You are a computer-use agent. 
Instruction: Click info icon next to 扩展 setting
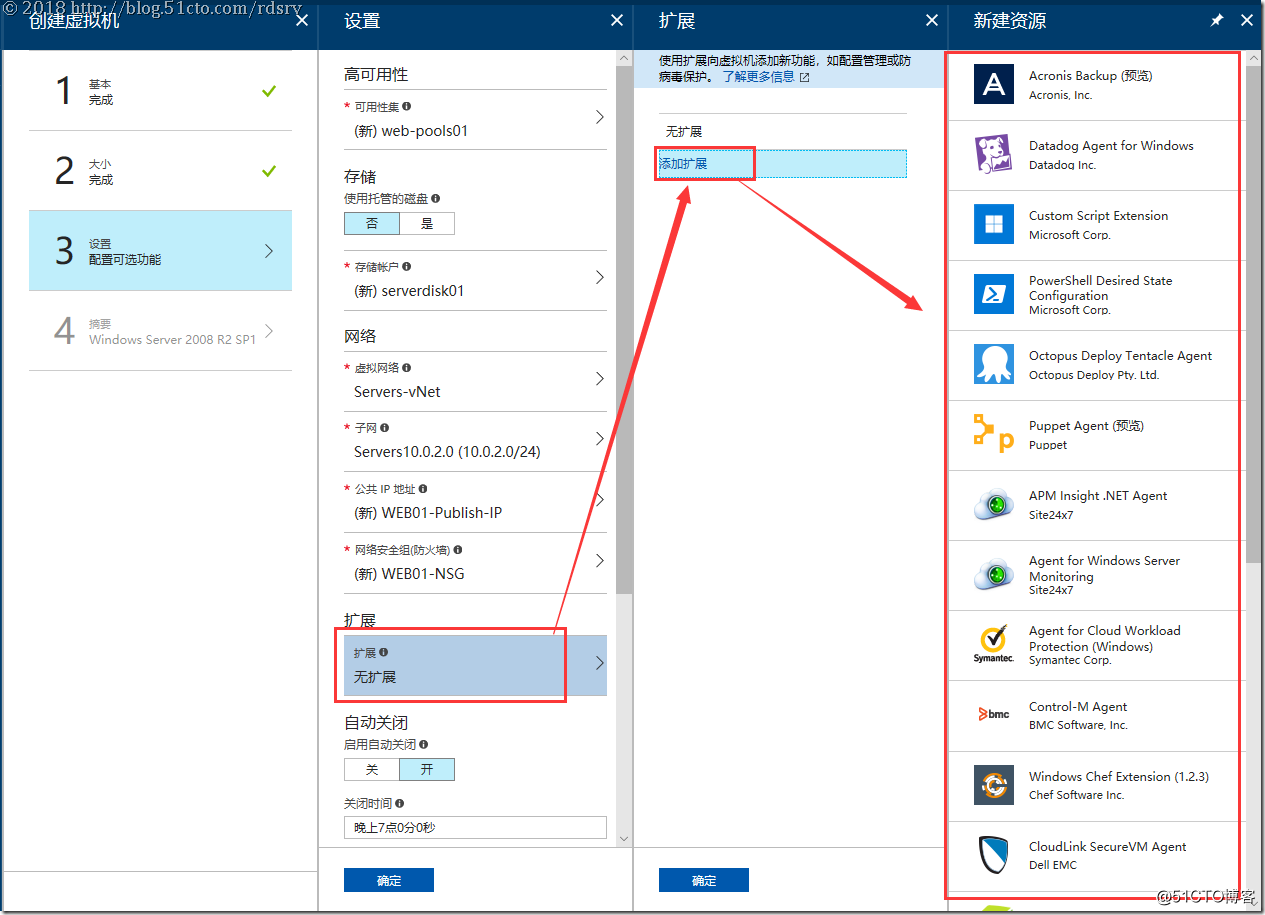tap(383, 652)
